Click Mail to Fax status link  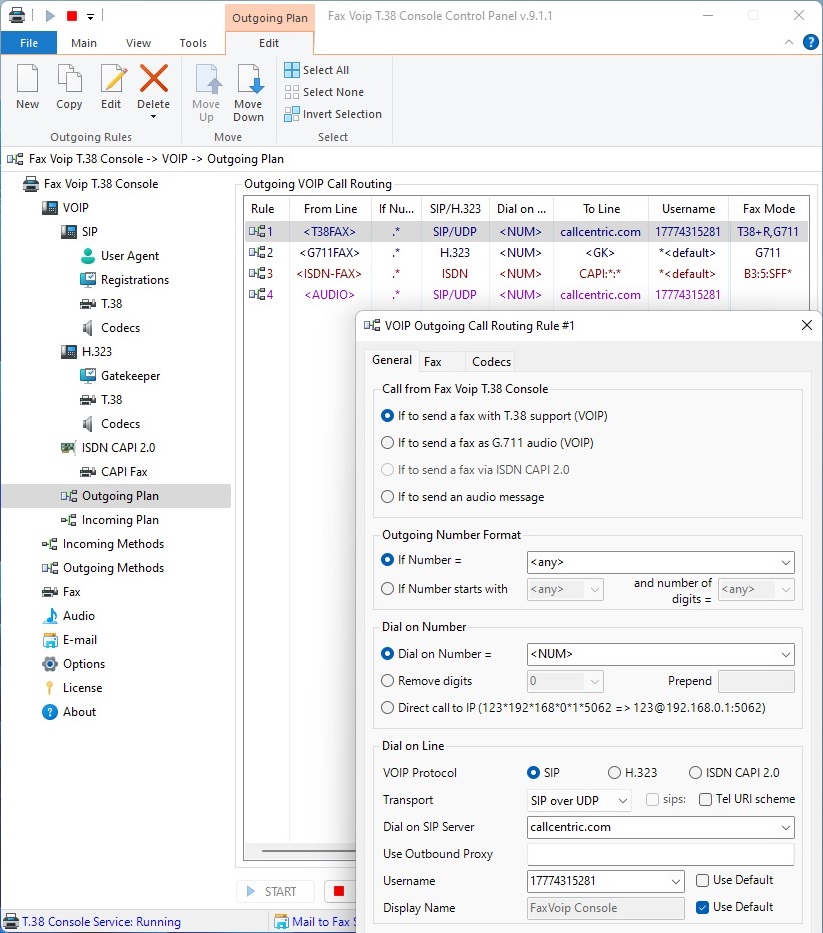pyautogui.click(x=315, y=922)
